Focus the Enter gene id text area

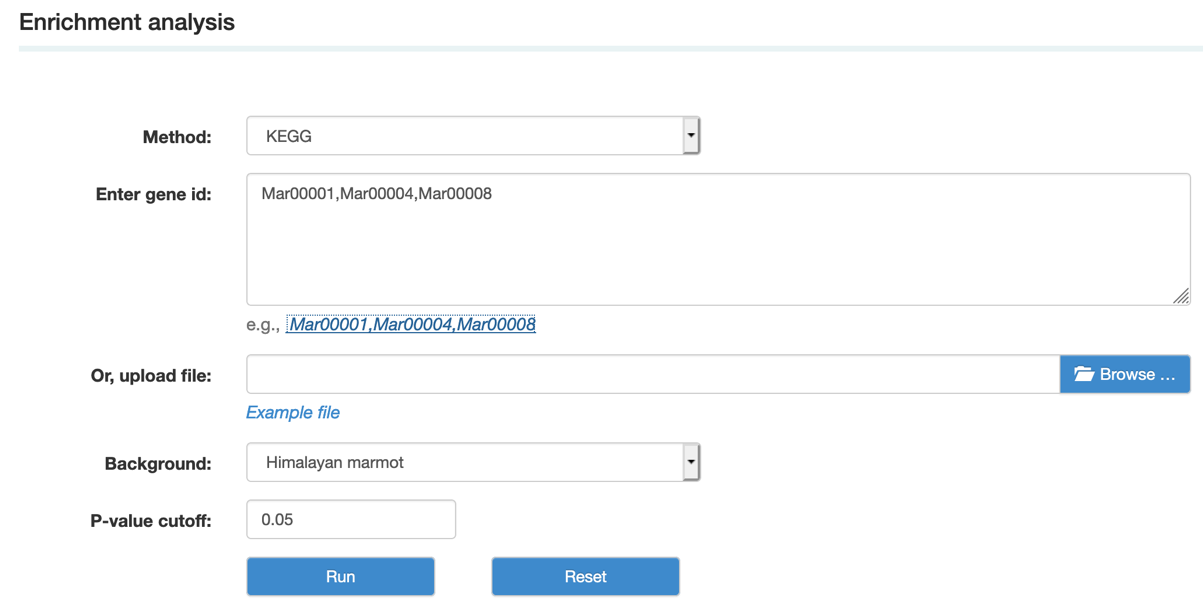[x=718, y=240]
